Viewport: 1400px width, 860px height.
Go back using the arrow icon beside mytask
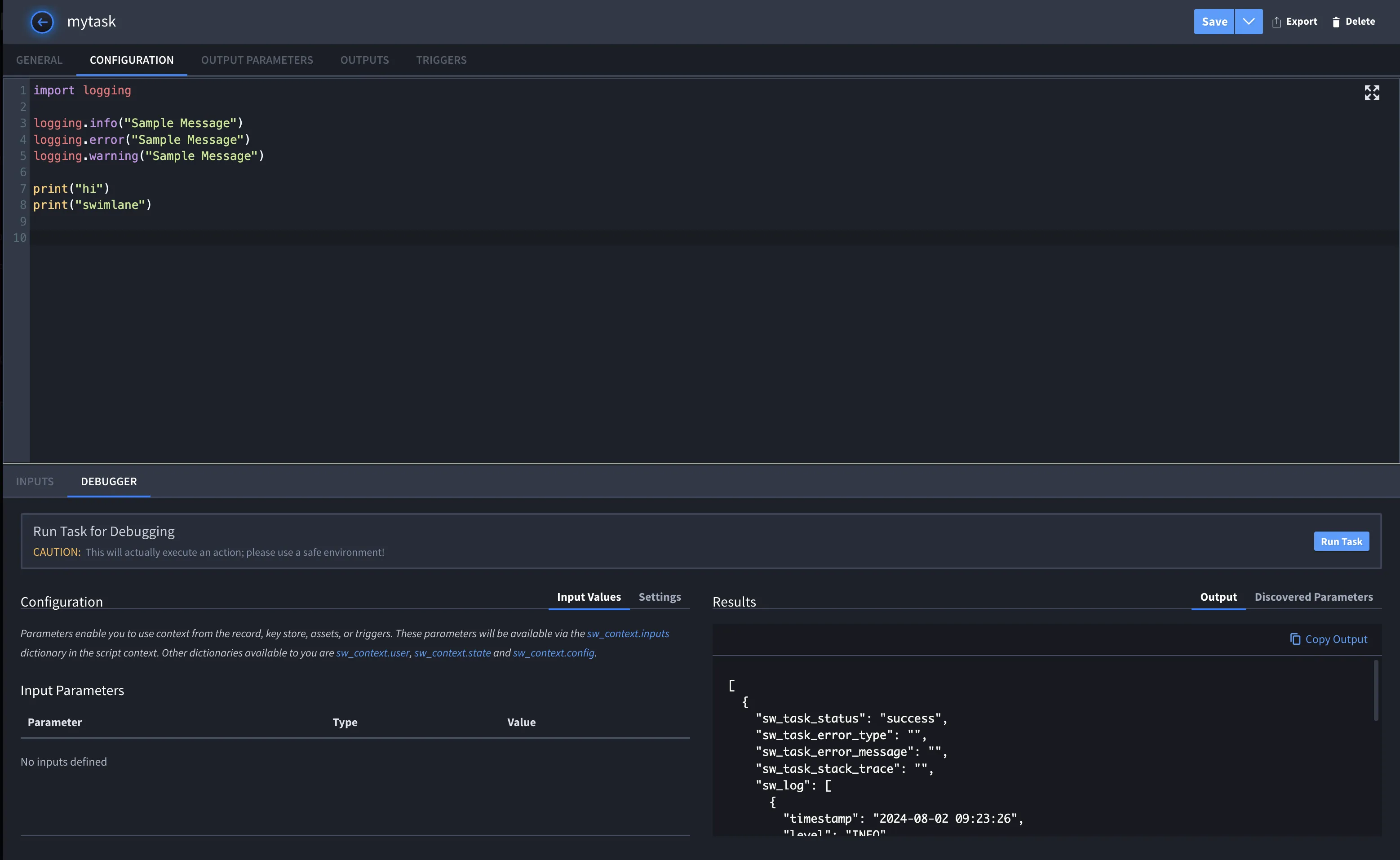[42, 22]
